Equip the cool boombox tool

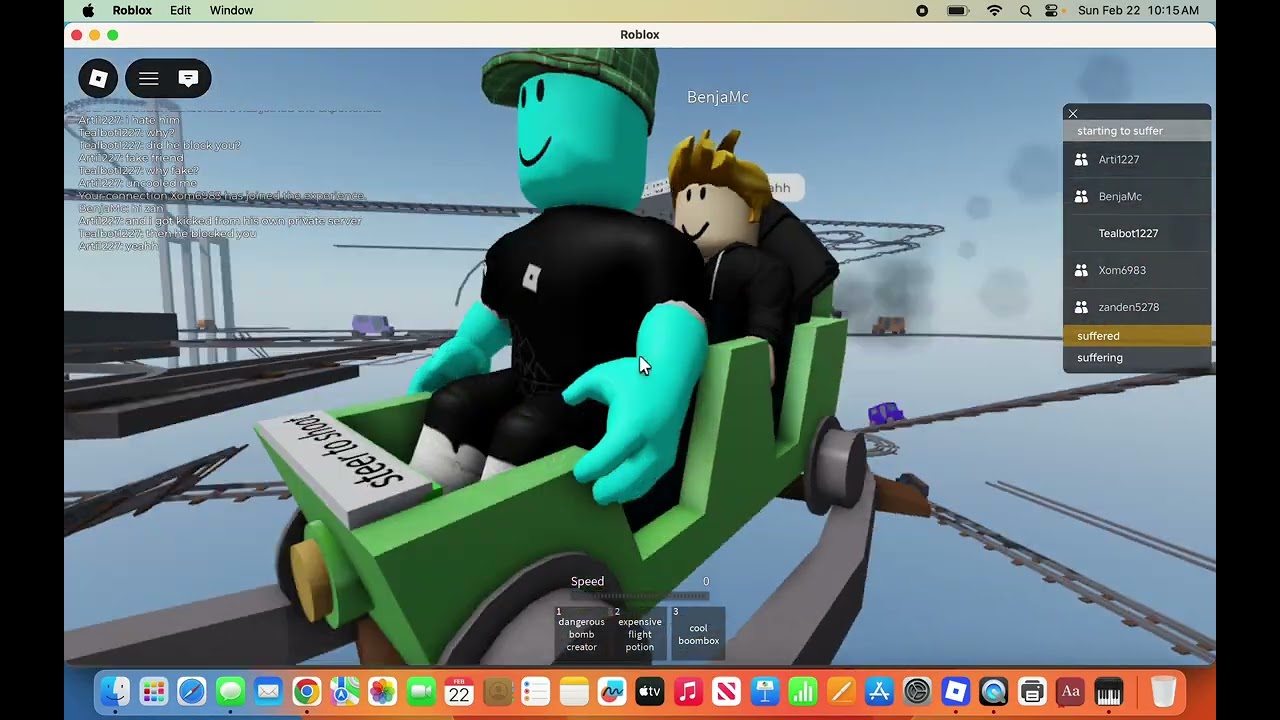(x=698, y=632)
